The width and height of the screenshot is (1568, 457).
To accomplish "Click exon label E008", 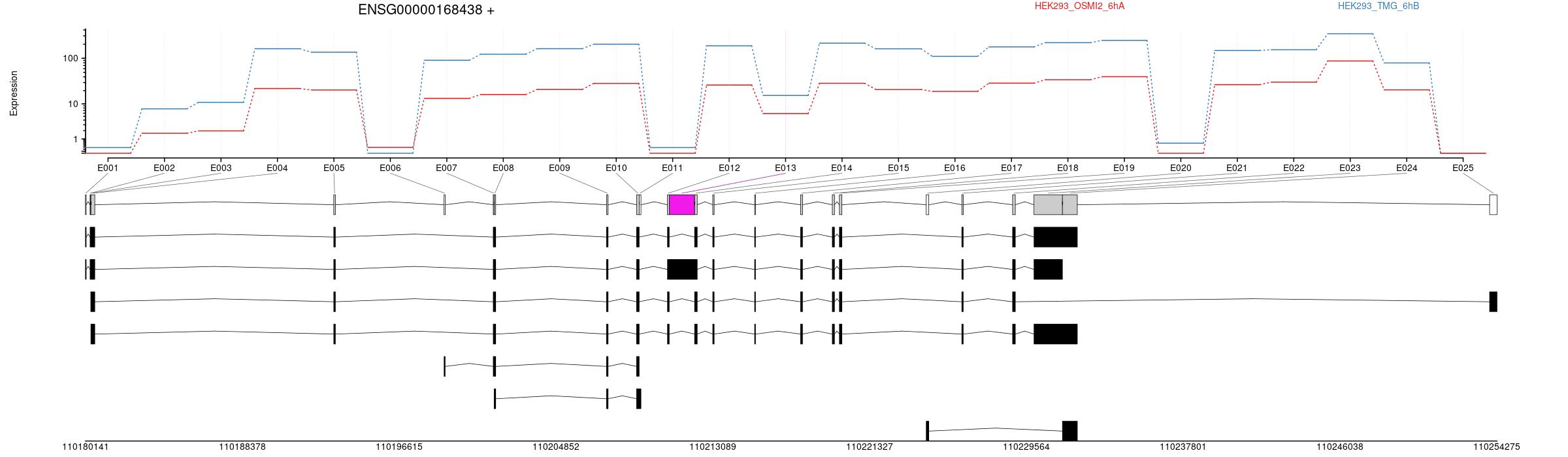I will (503, 168).
